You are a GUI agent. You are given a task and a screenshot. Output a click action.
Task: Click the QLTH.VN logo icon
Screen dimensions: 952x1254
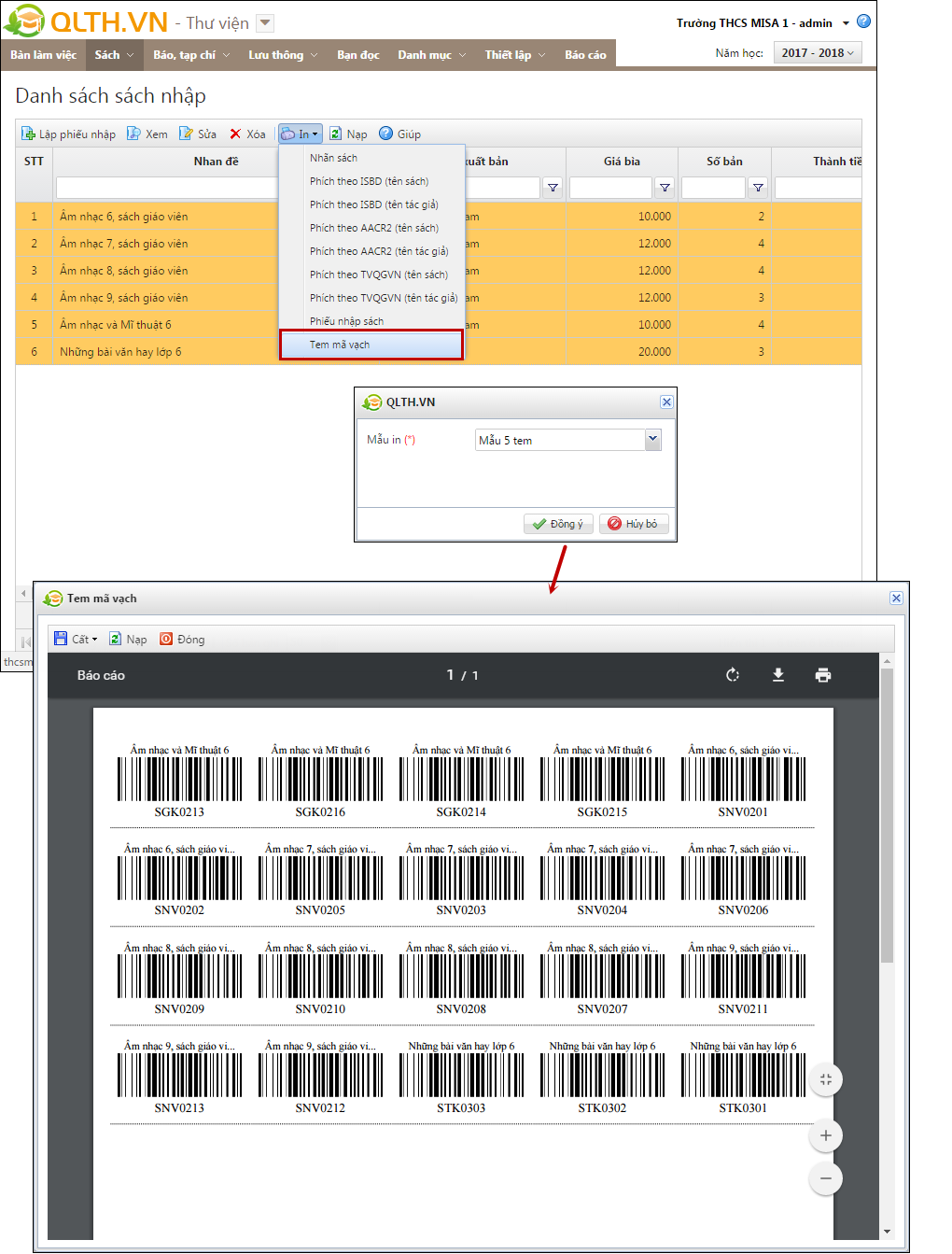[24, 21]
